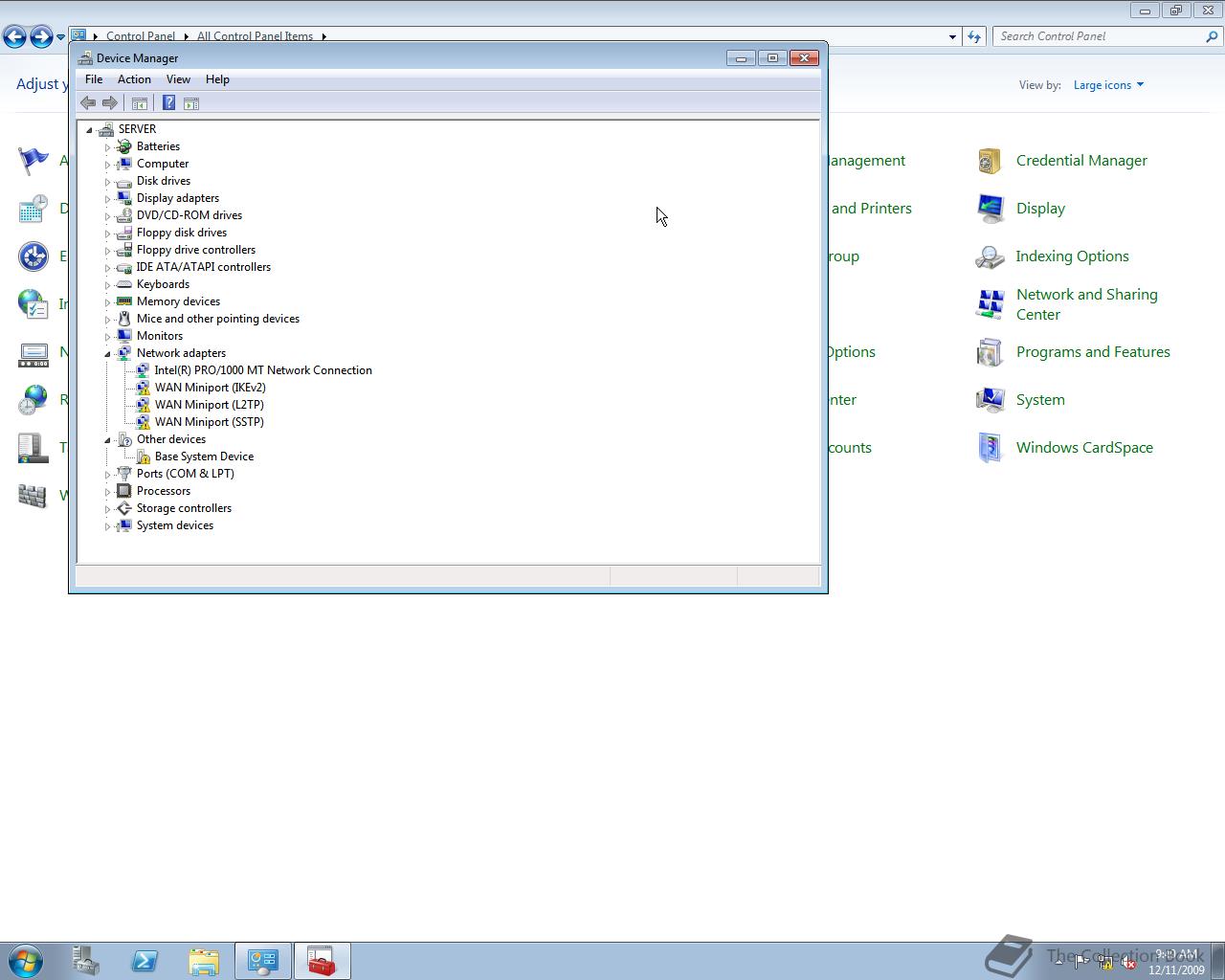
Task: Select the Memory devices icon
Action: point(123,301)
